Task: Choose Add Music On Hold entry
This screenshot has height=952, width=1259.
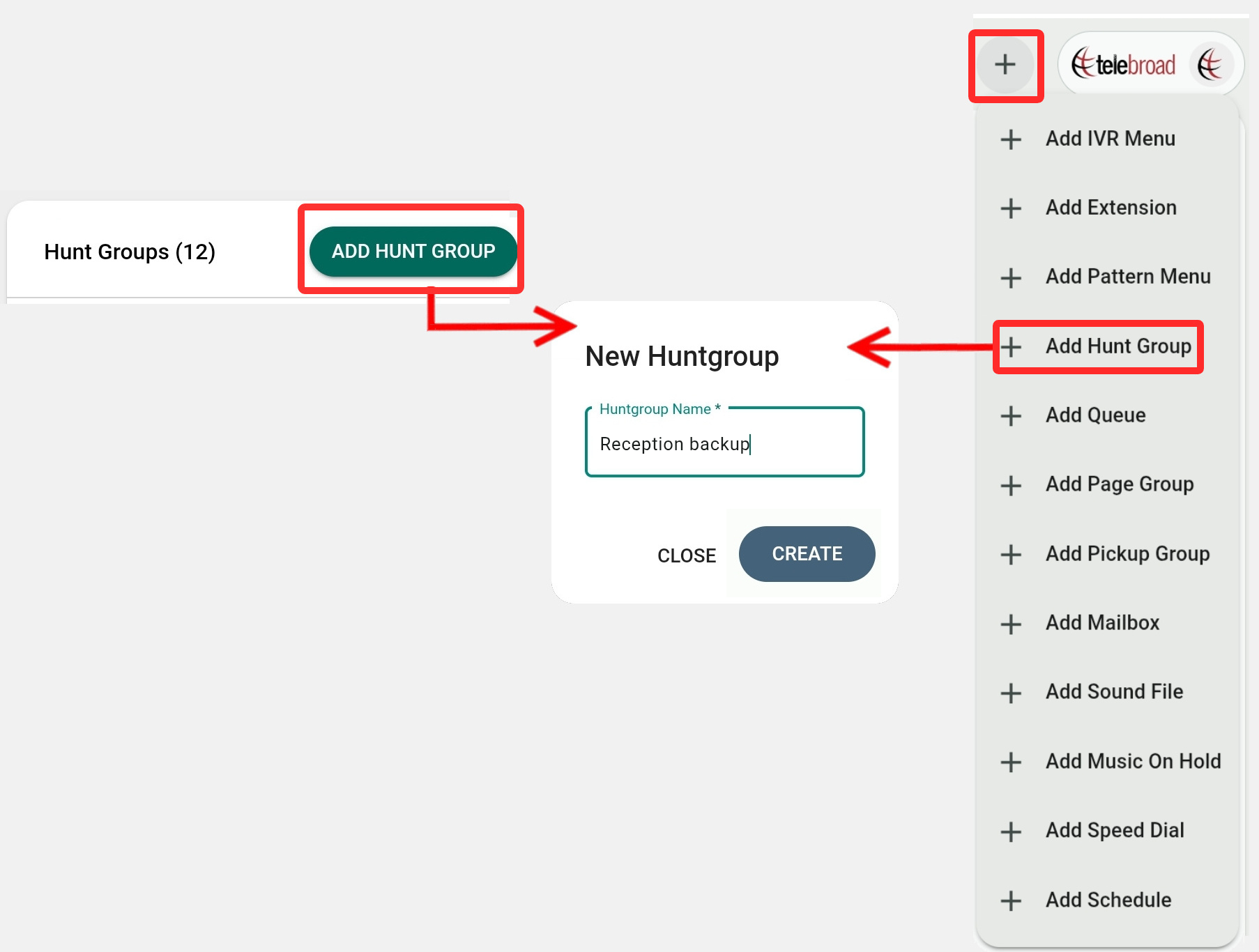Action: 1107,761
